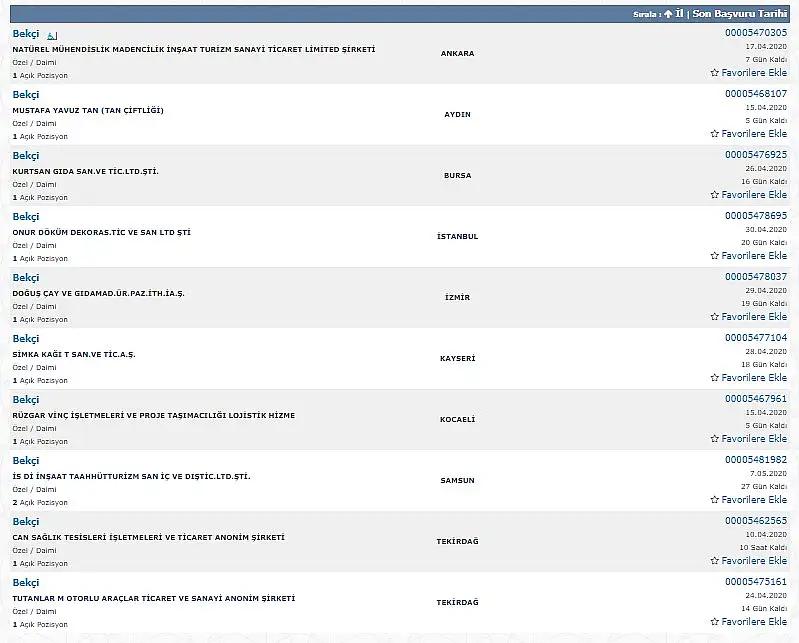Click '20 Gün Kaldı' remaining time

pos(764,243)
